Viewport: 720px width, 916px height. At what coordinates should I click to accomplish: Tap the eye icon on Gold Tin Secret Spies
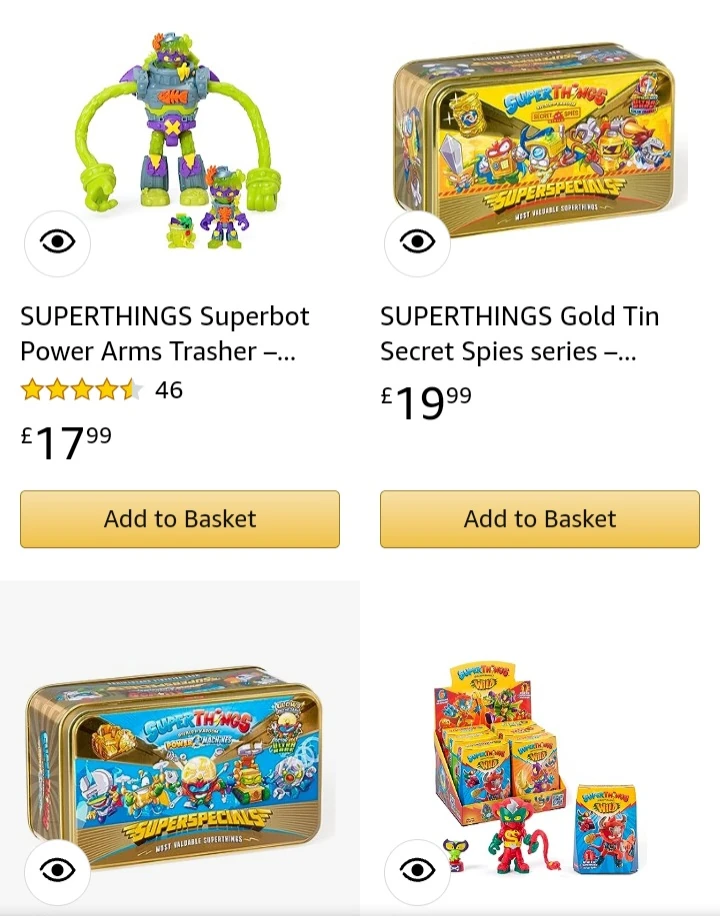tap(417, 243)
